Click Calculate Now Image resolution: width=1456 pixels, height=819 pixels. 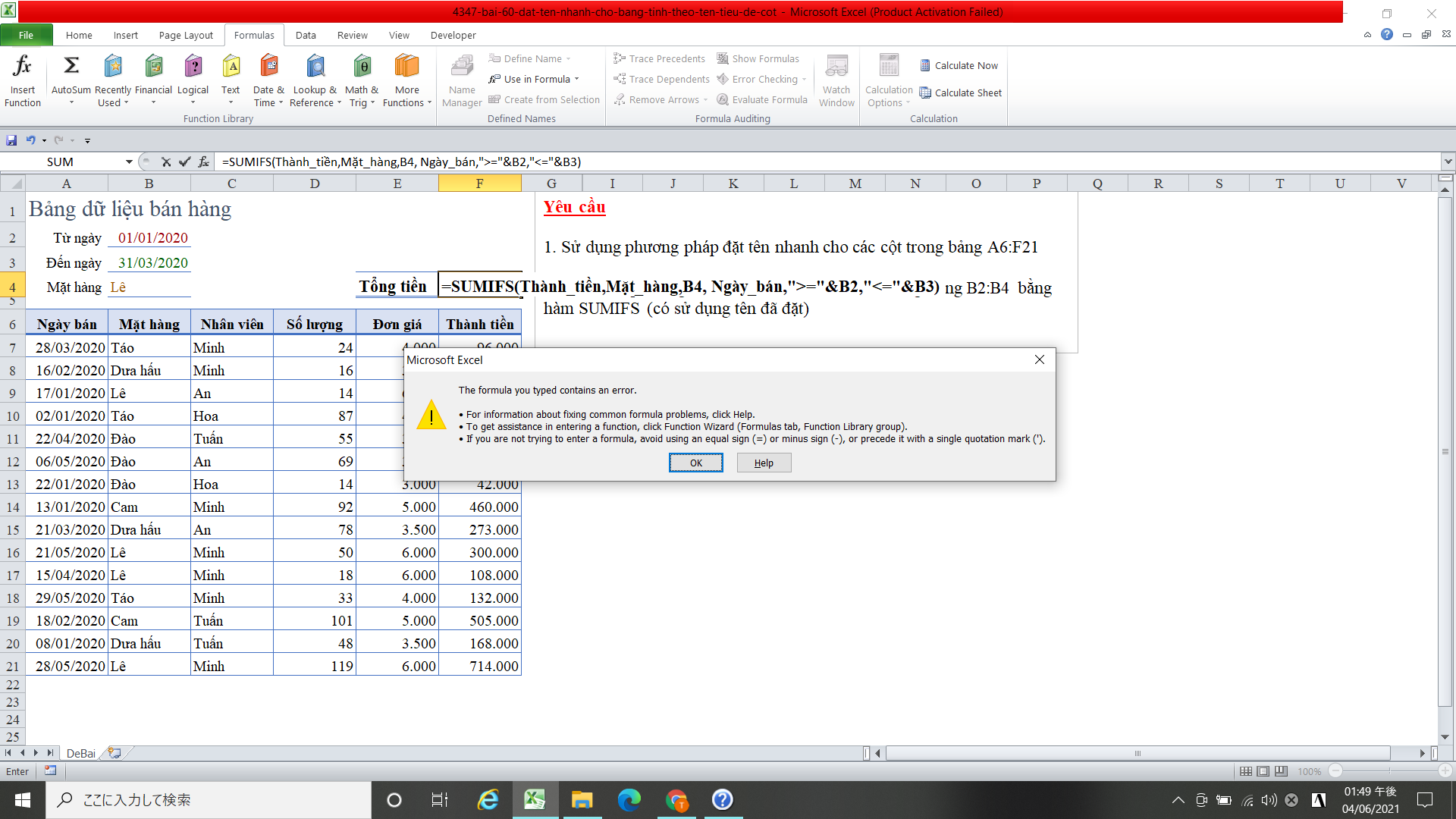[959, 65]
